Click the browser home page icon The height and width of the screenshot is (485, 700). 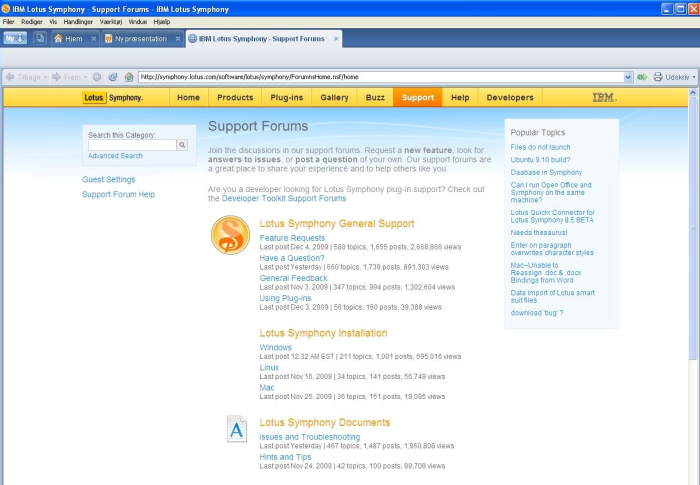129,77
